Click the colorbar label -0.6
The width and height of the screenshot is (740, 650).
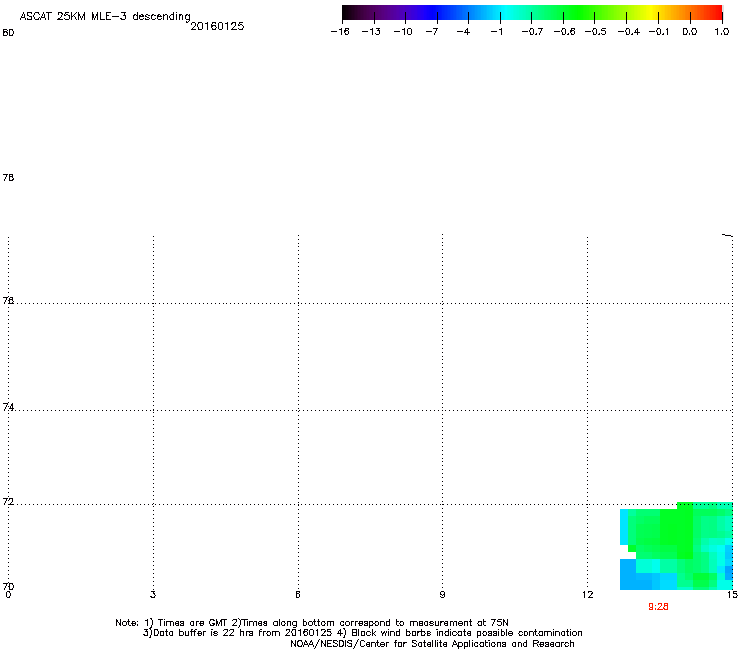pyautogui.click(x=564, y=32)
